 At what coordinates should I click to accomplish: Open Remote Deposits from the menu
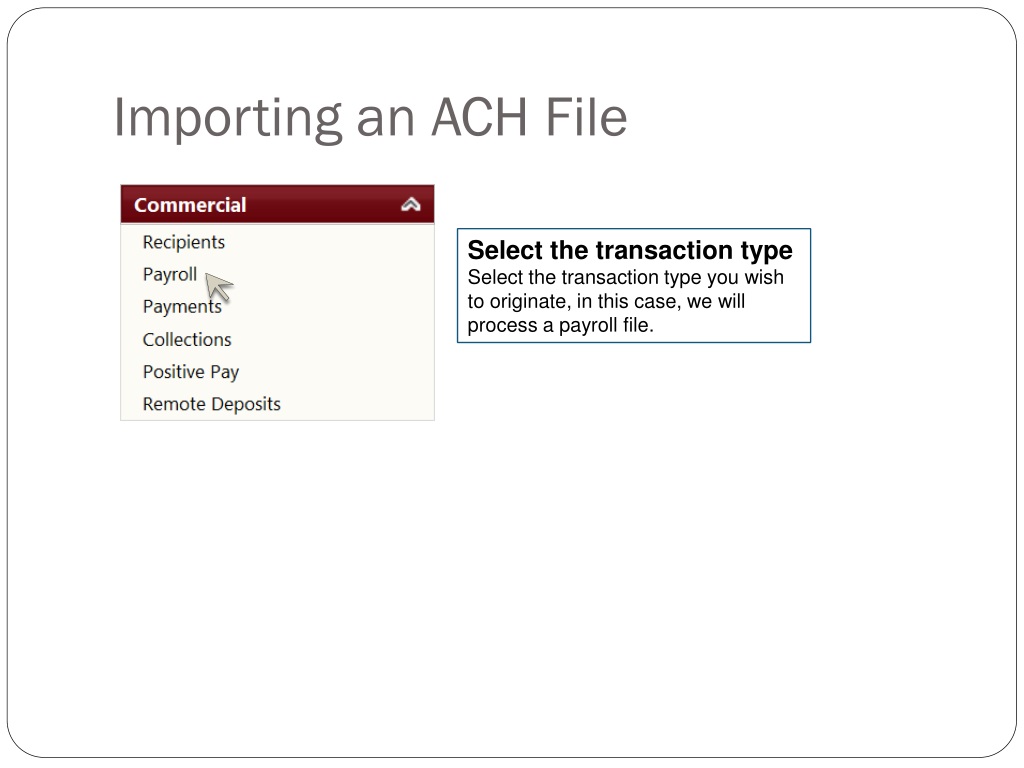[x=212, y=404]
